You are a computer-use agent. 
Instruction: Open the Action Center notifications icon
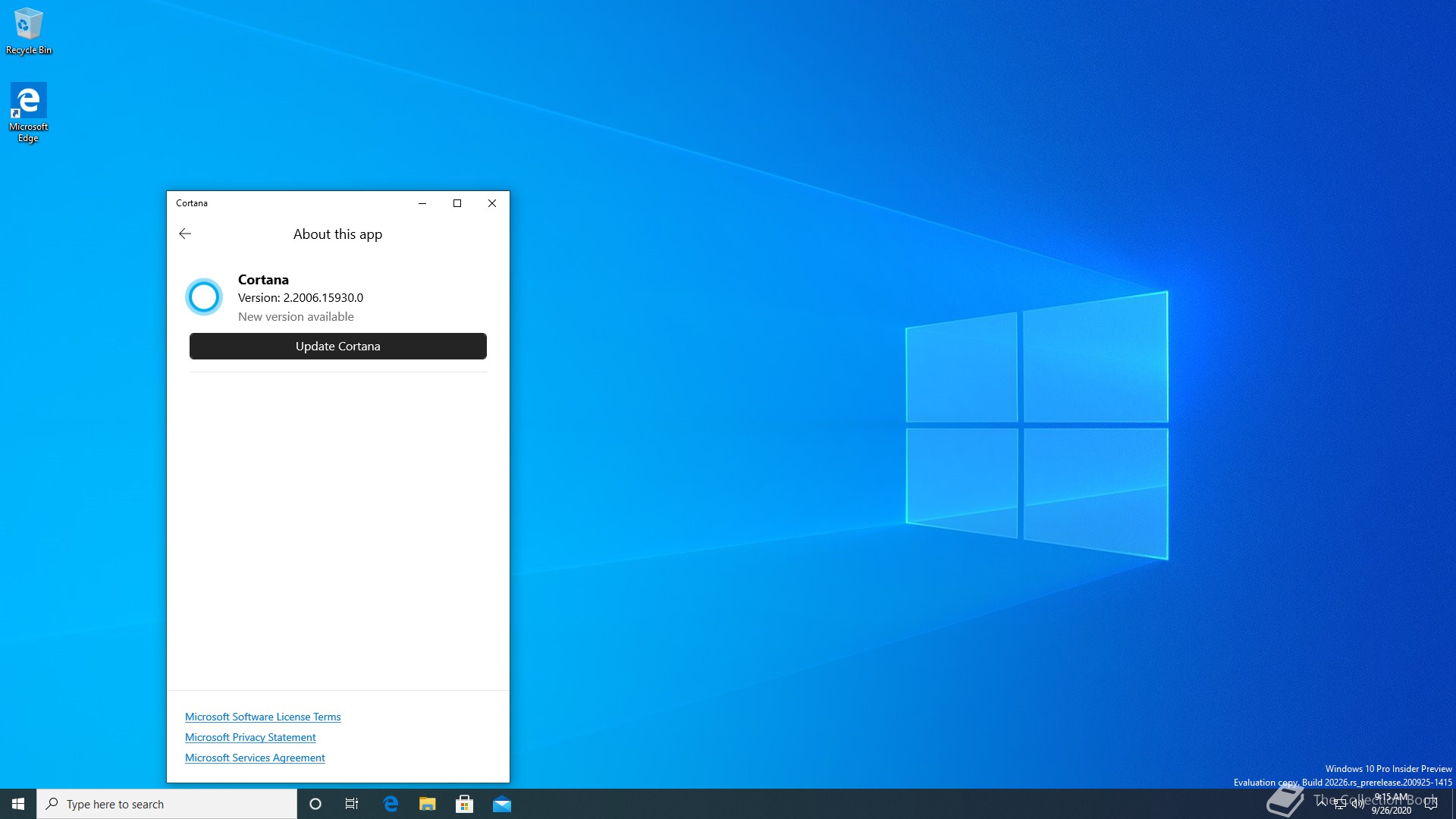pyautogui.click(x=1431, y=804)
